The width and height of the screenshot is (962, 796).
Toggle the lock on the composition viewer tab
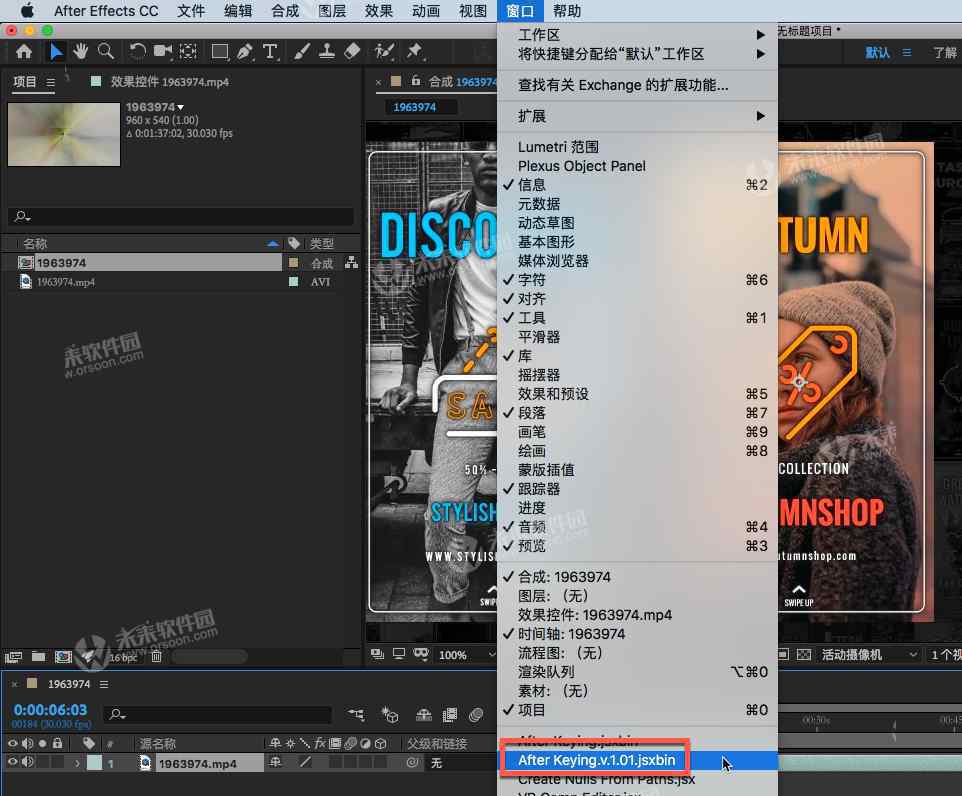(x=416, y=81)
